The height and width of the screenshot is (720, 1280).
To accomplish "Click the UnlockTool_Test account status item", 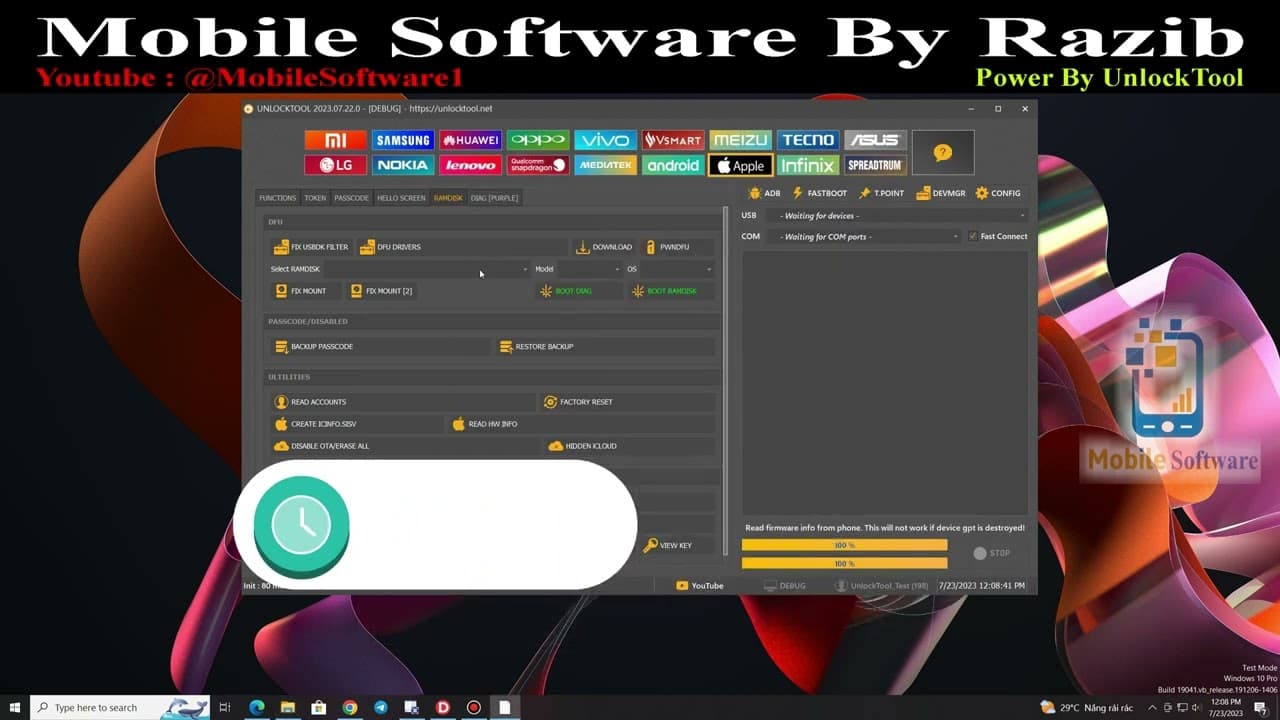I will (x=882, y=586).
